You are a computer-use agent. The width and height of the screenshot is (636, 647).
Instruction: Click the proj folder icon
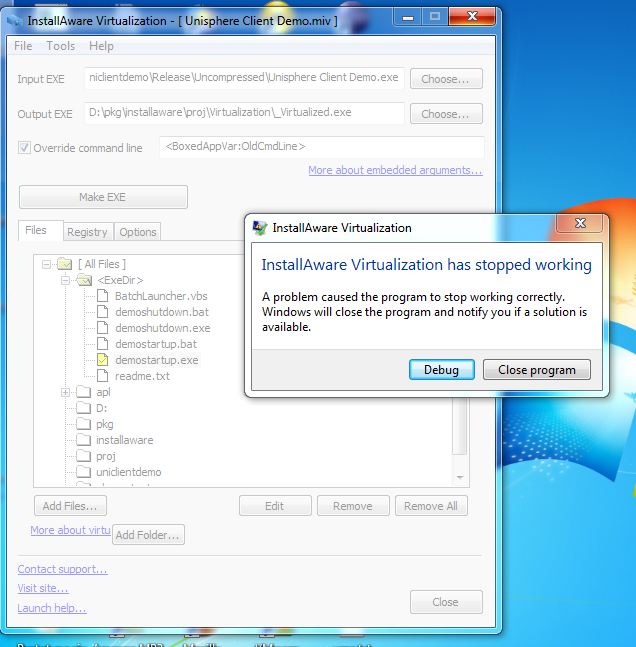click(x=83, y=456)
